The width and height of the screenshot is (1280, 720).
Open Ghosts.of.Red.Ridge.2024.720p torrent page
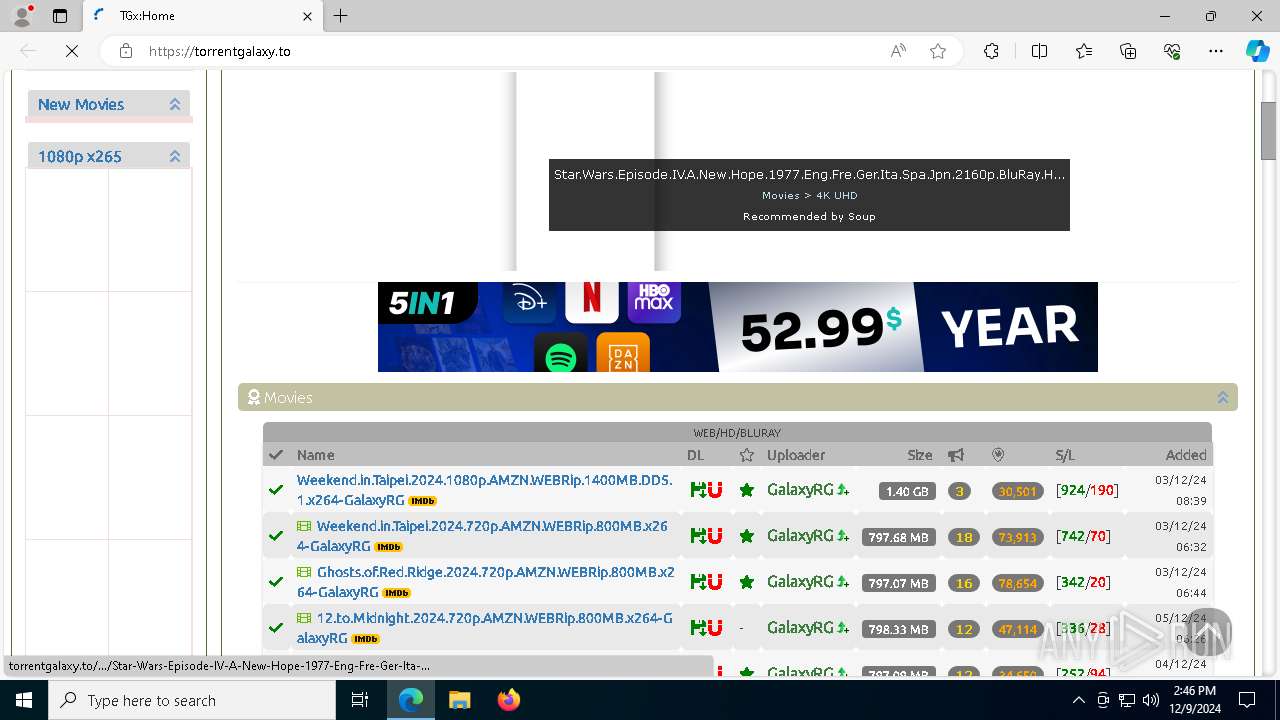pos(485,582)
